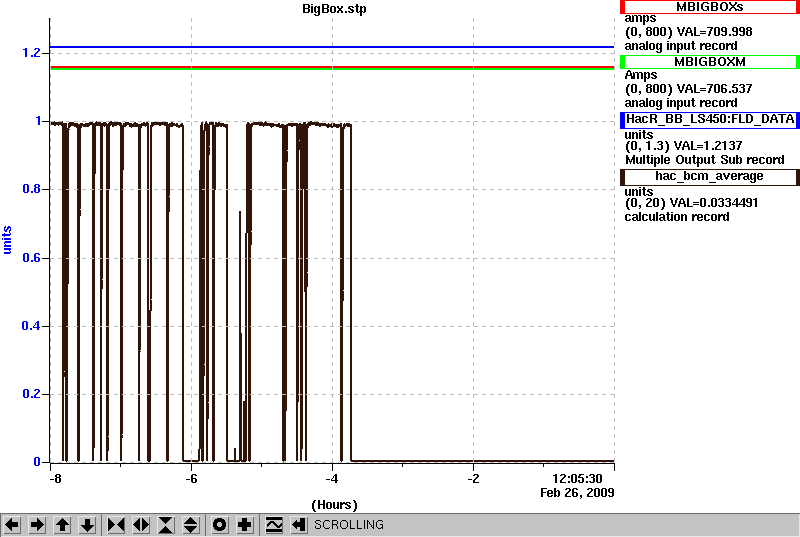This screenshot has width=800, height=537.
Task: Pan the graph down with the down arrow
Action: 87,525
